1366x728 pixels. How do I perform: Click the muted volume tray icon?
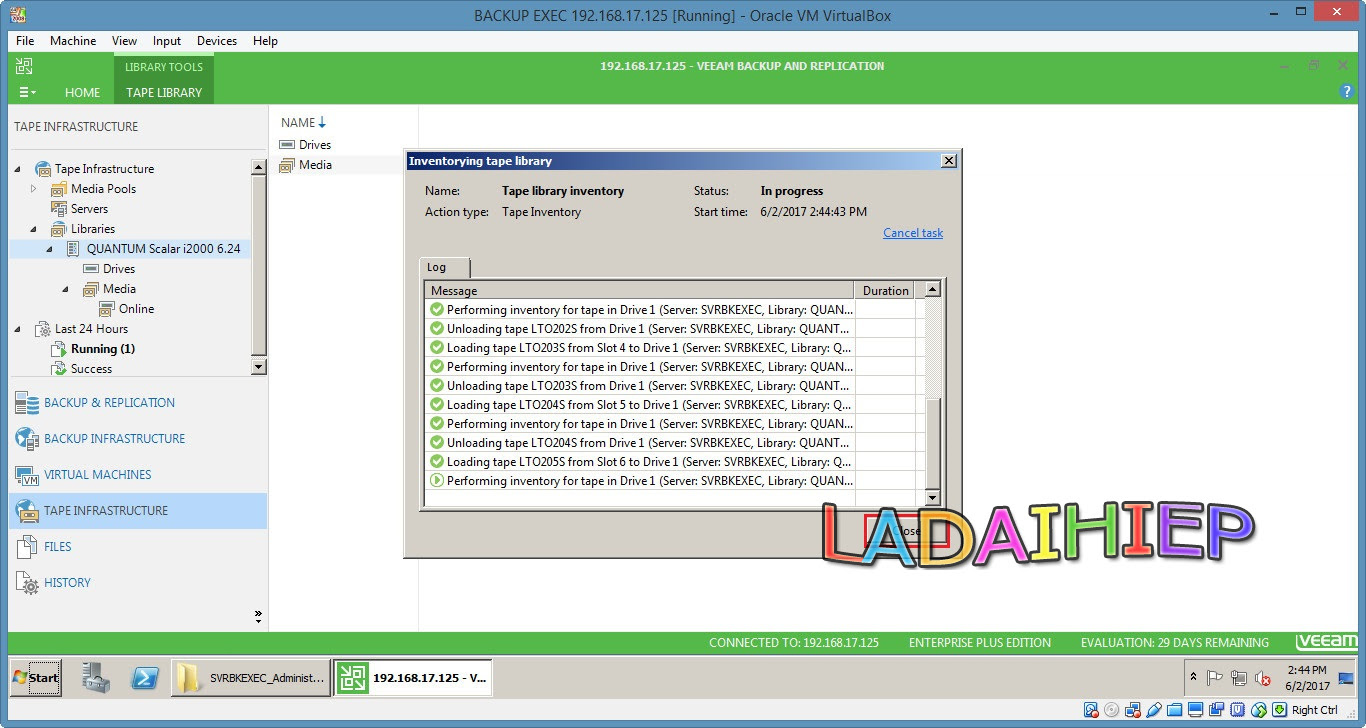point(1263,678)
